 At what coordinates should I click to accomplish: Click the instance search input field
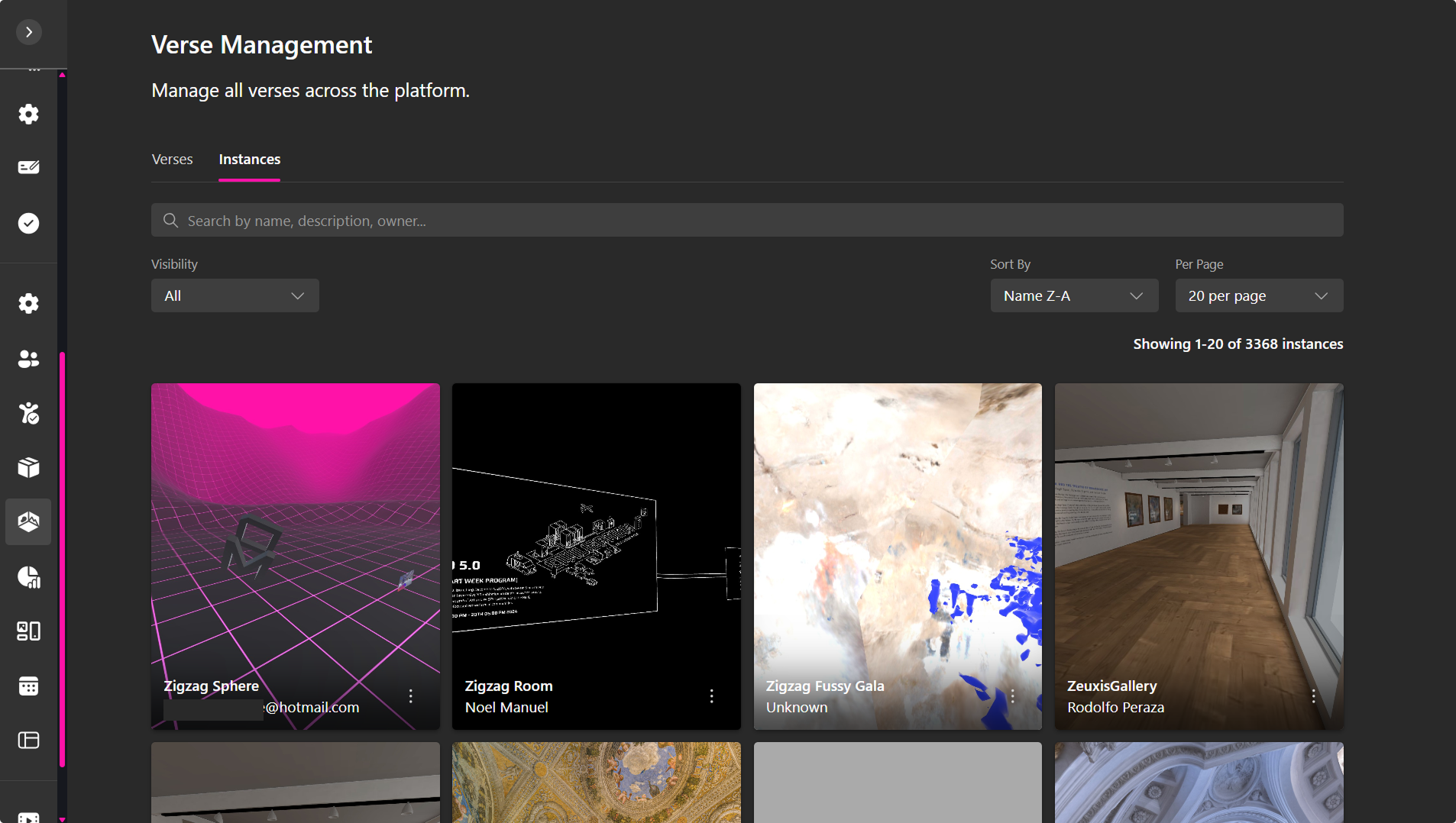746,221
